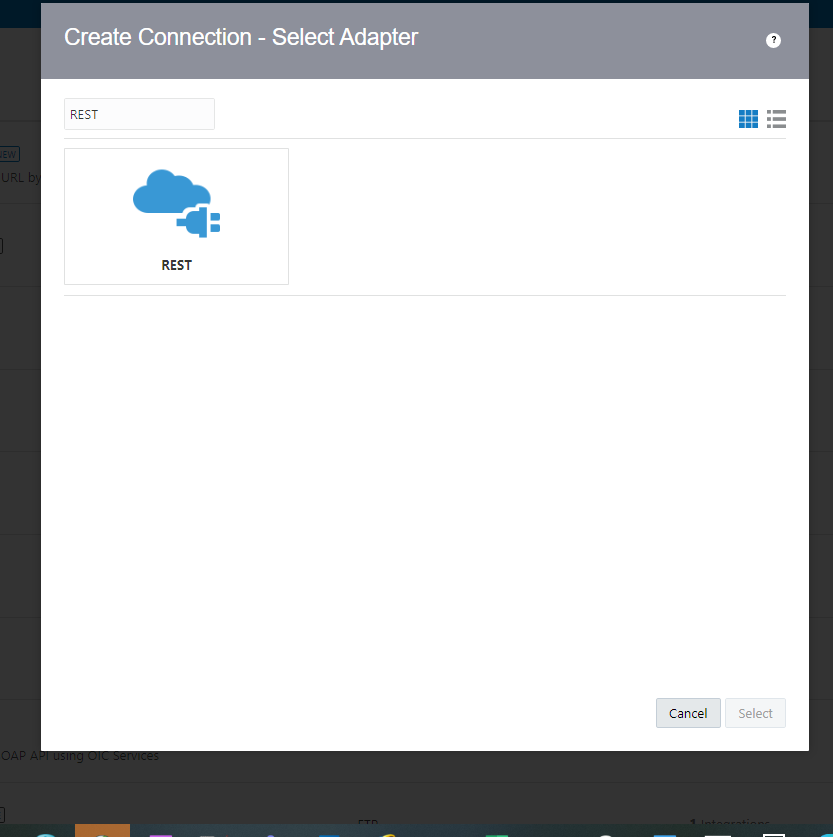Open the orange highlighted taskbar app
The image size is (833, 837).
[x=102, y=831]
